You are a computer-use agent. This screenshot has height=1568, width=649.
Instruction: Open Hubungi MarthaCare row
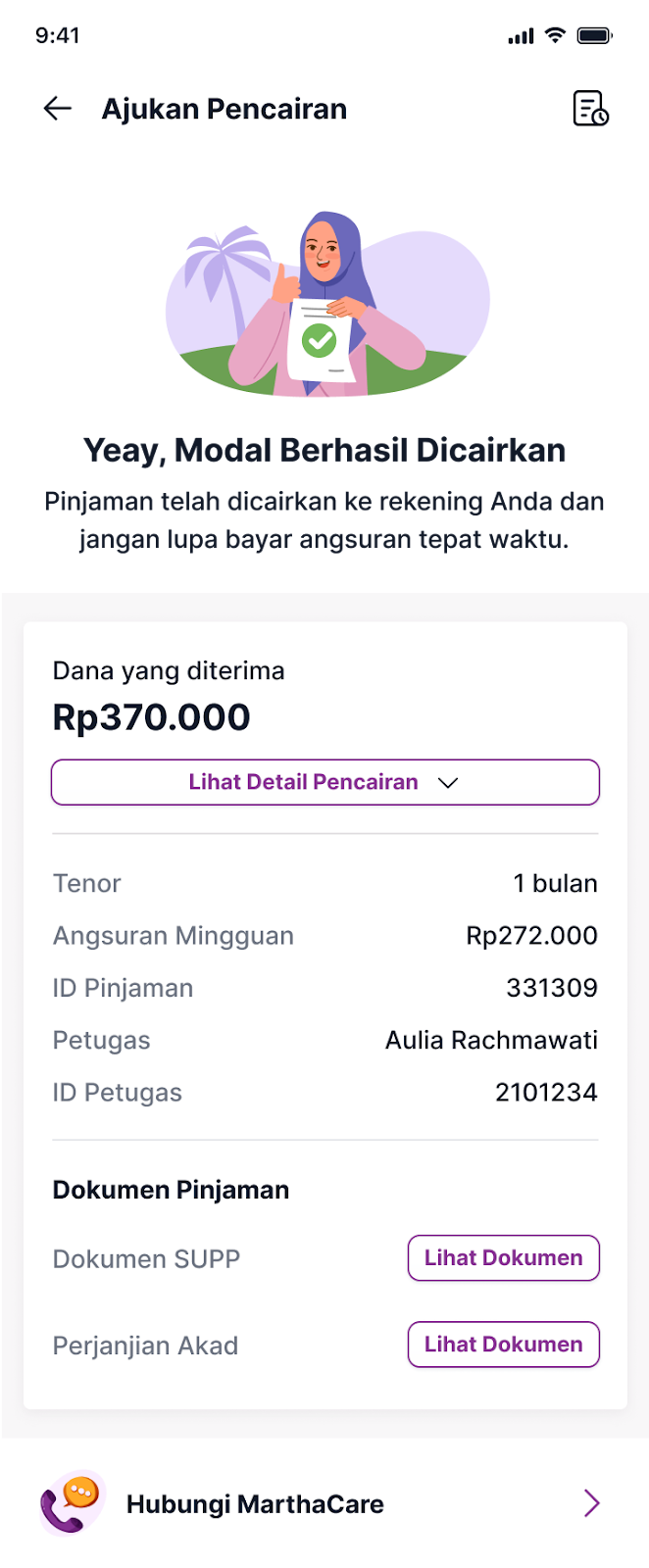pos(324,1503)
